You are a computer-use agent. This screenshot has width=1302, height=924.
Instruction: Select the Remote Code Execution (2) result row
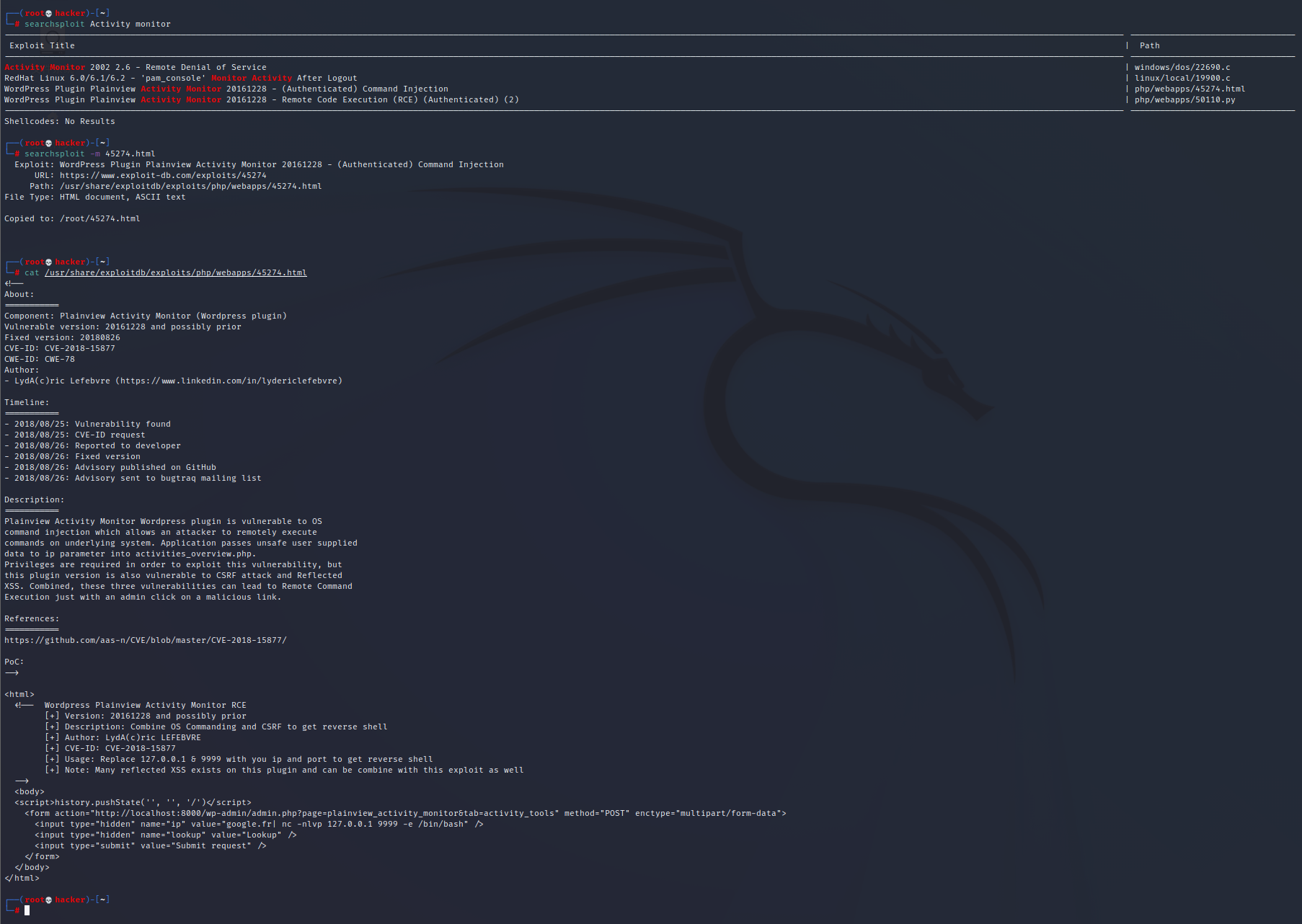tap(262, 99)
